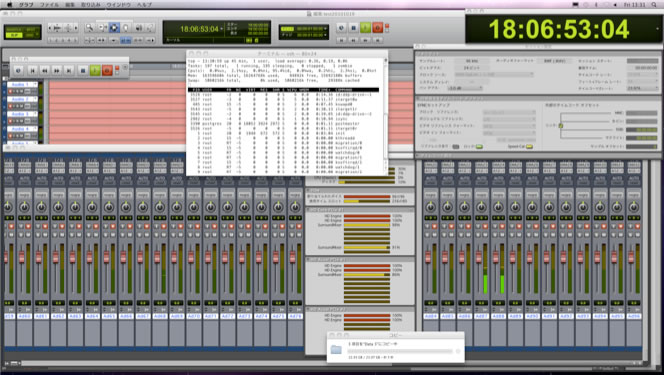
Task: Open the 編集 menu
Action: click(70, 5)
